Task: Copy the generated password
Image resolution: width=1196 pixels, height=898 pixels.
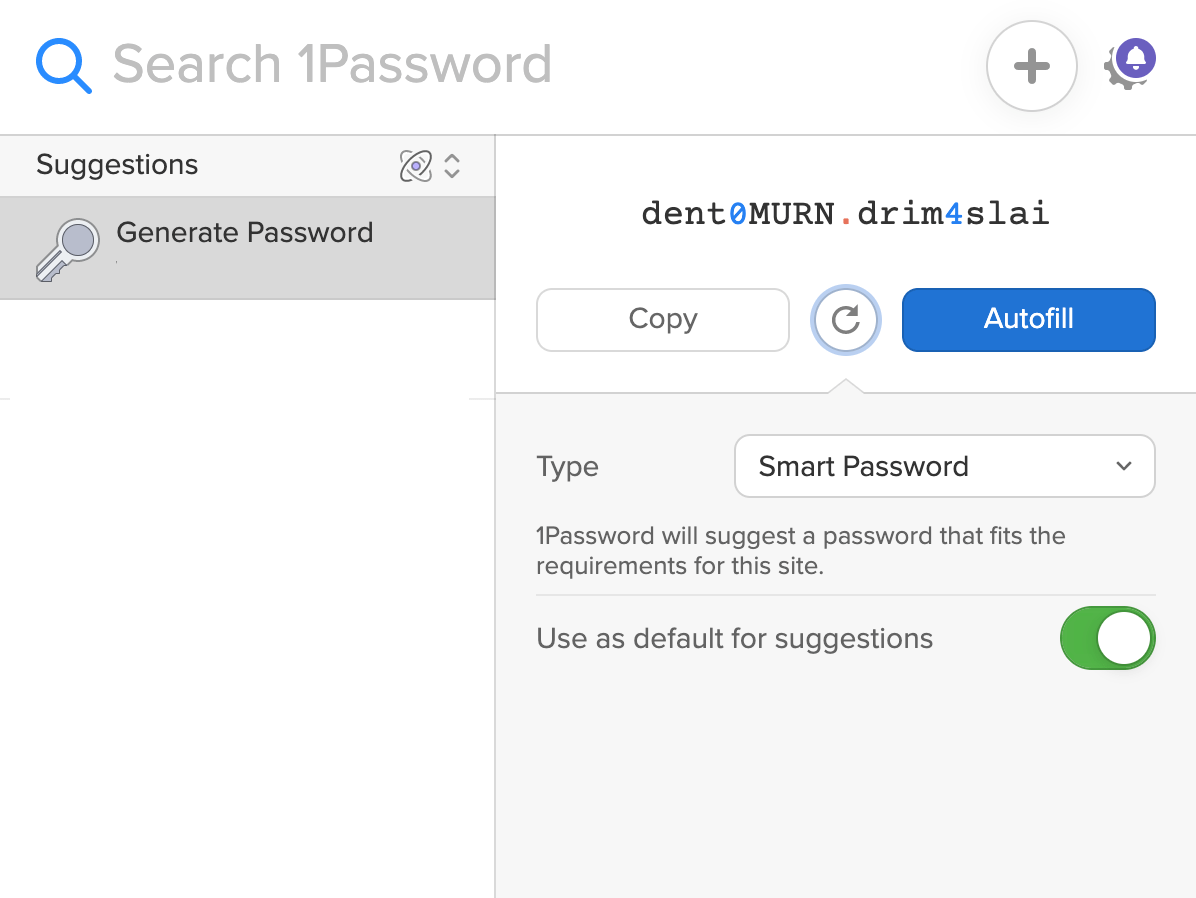Action: click(662, 319)
